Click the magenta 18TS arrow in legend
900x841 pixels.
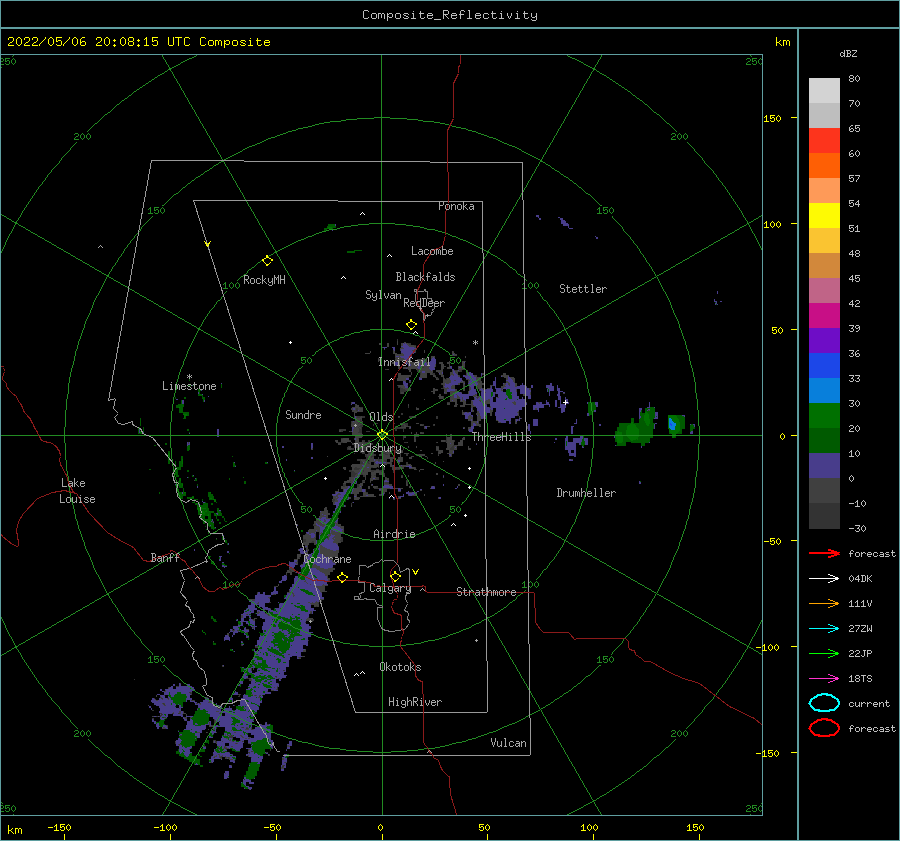[x=824, y=679]
